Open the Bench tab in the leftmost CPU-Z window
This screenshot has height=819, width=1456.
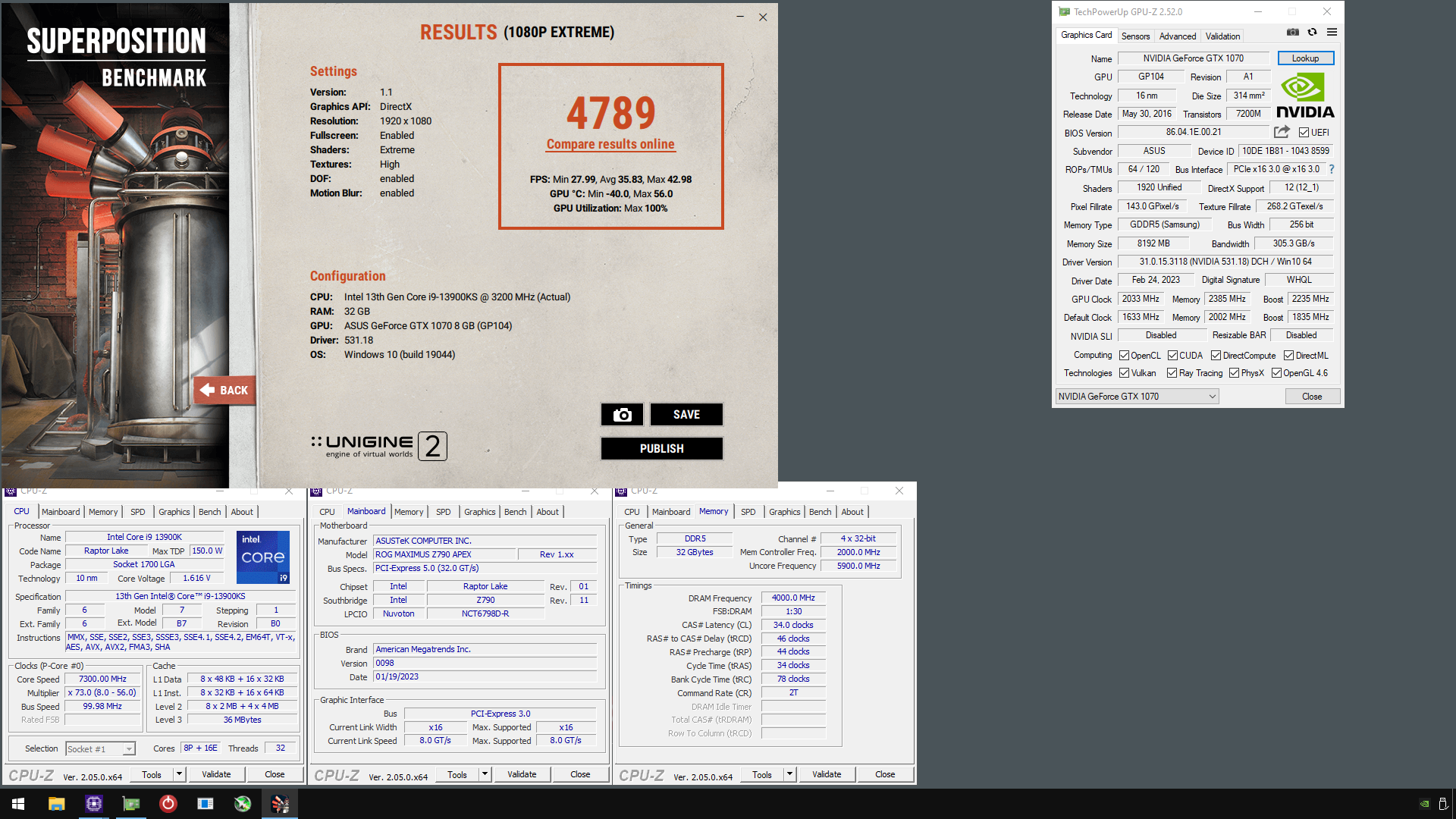pos(209,512)
